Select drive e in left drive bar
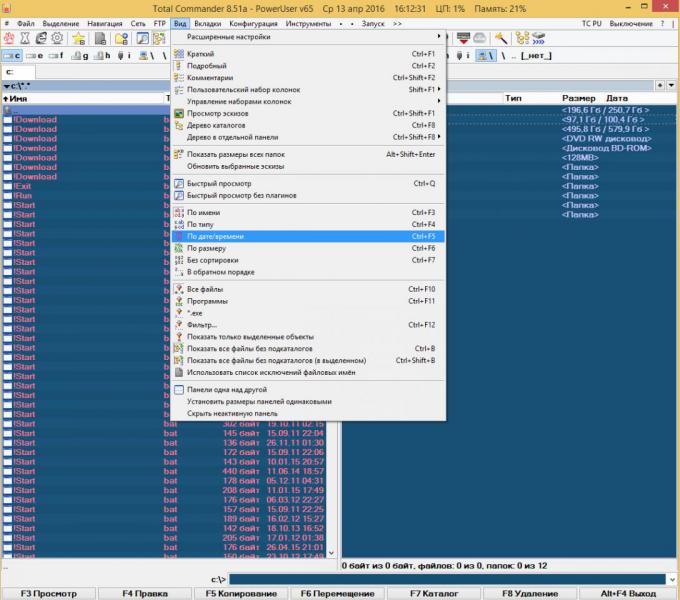 pyautogui.click(x=34, y=55)
